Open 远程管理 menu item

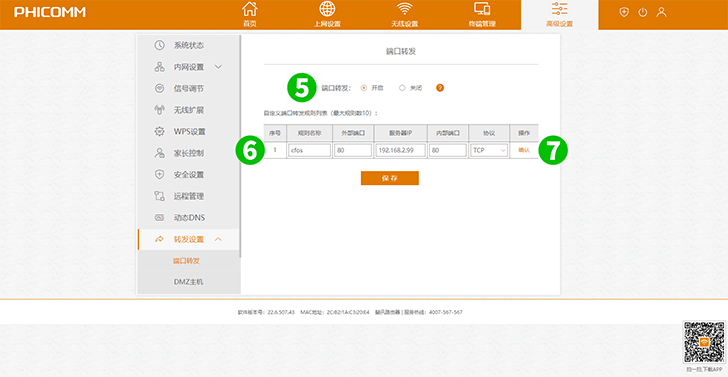coord(188,196)
